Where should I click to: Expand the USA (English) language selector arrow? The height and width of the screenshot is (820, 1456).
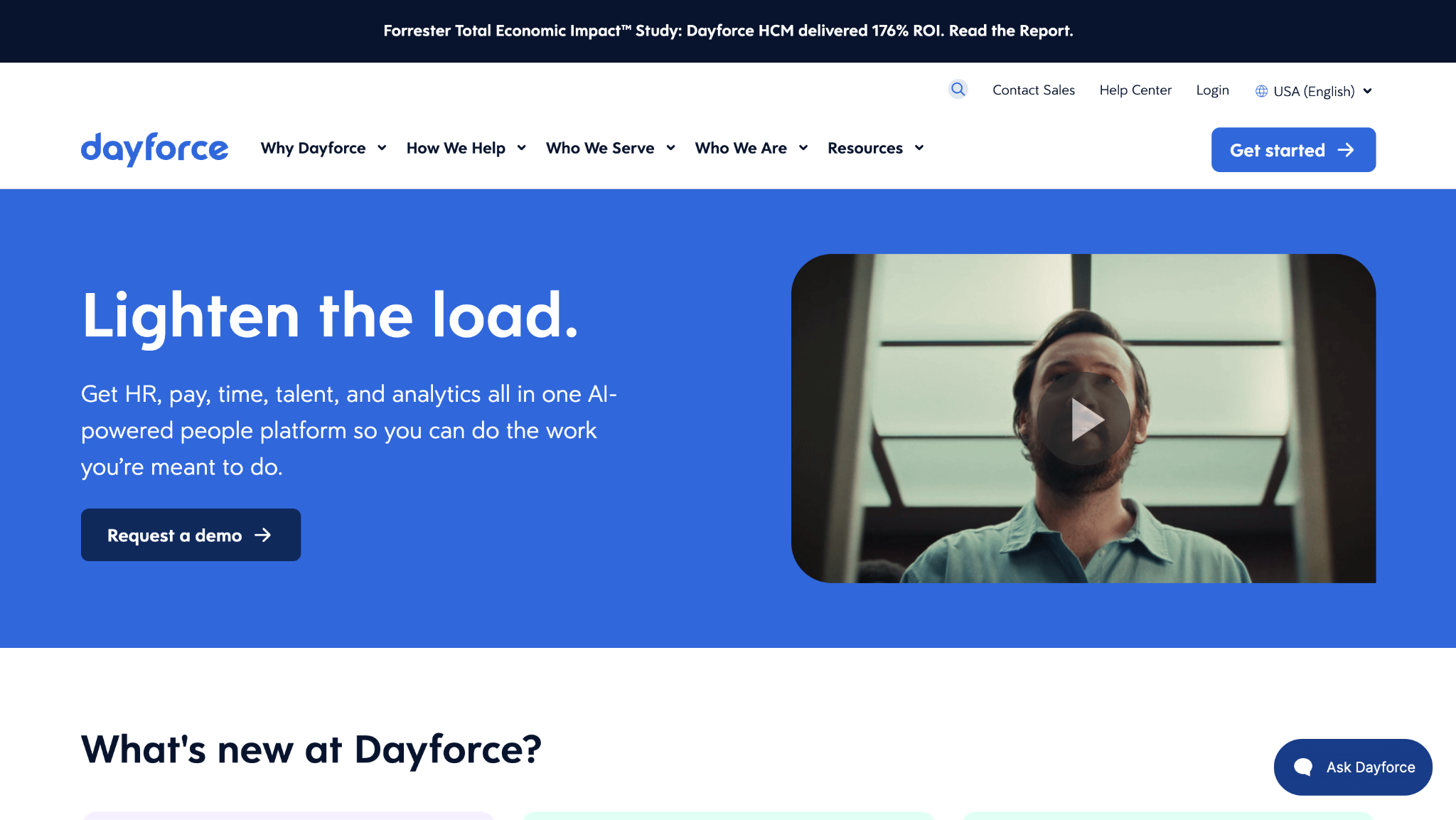pos(1367,91)
